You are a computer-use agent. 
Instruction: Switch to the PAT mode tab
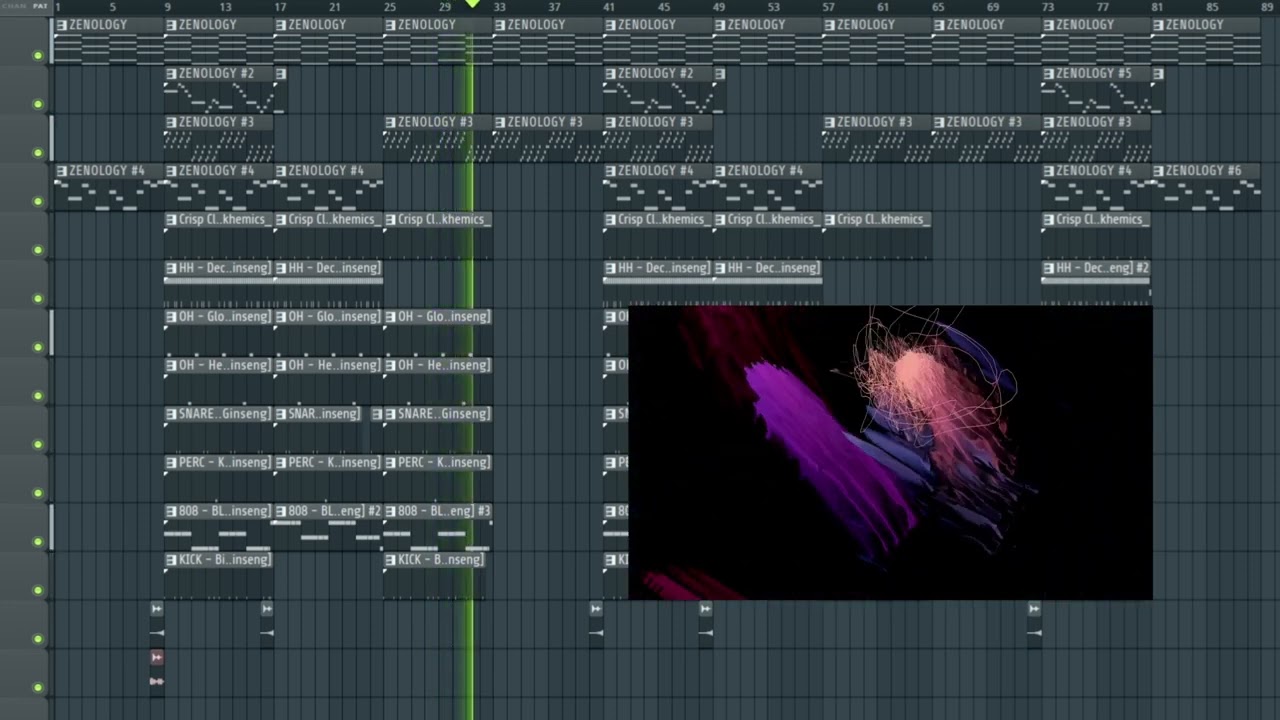point(40,6)
